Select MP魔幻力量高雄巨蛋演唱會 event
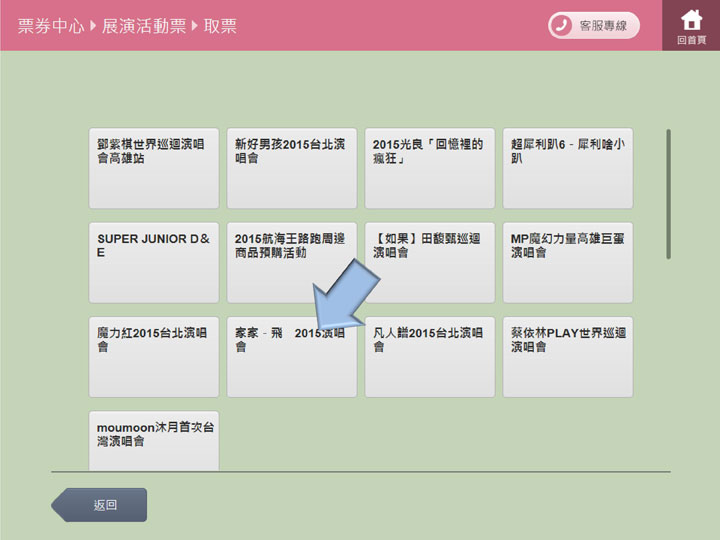 pyautogui.click(x=567, y=263)
